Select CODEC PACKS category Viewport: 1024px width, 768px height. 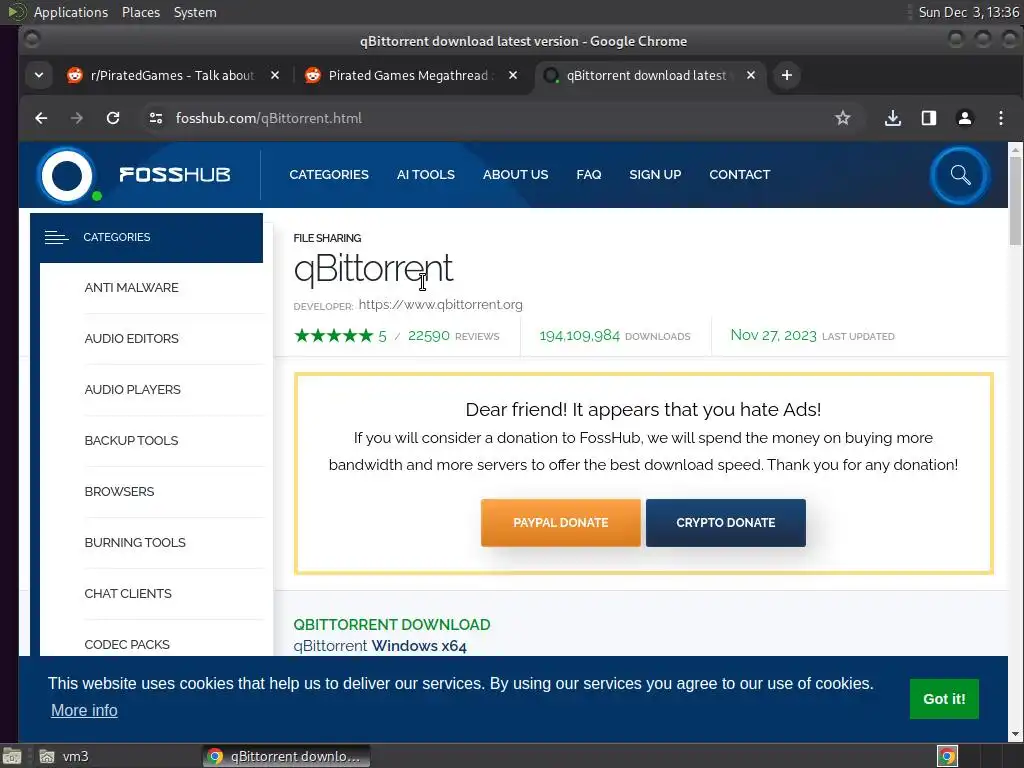127,644
